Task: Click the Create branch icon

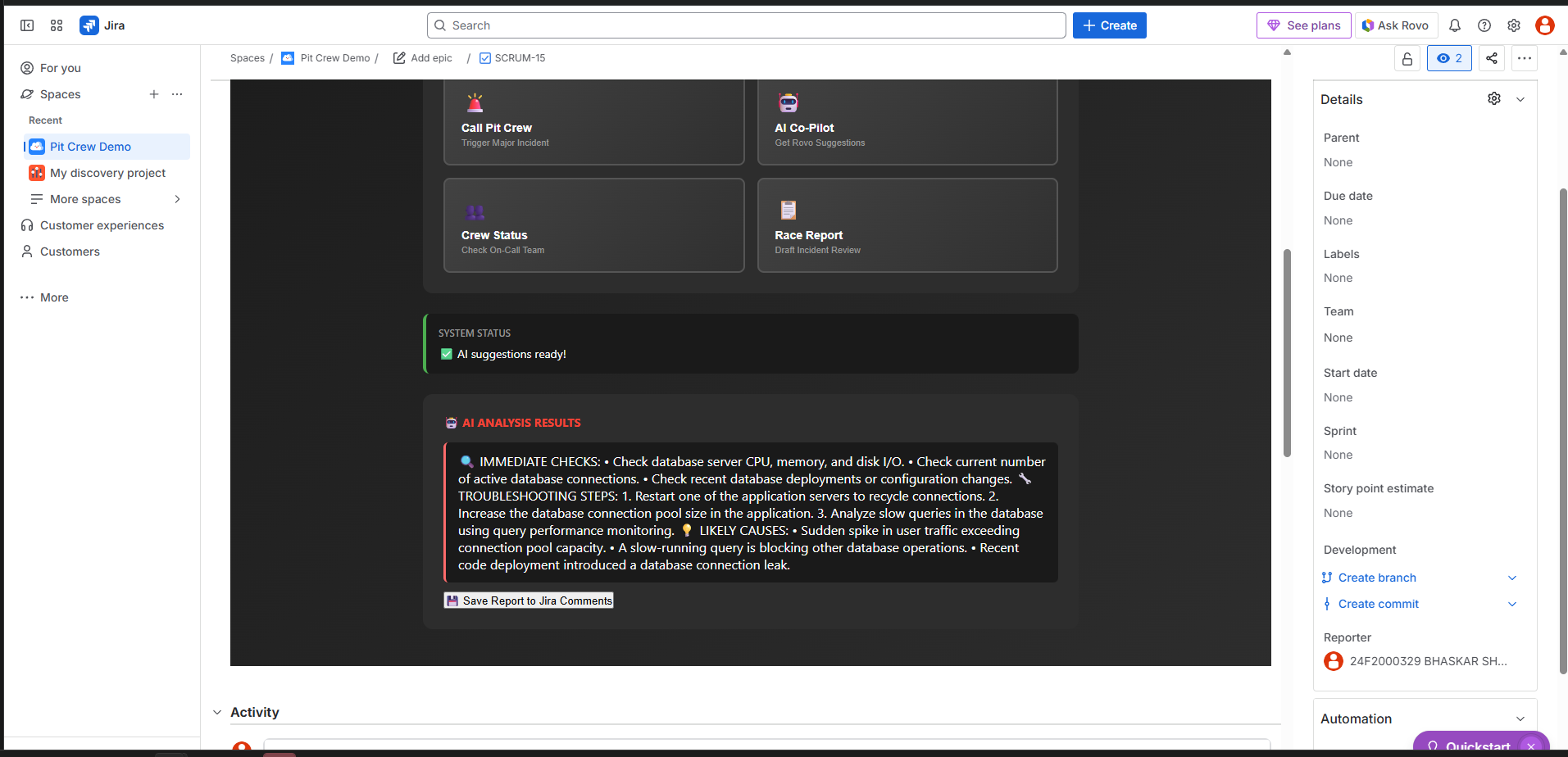Action: point(1327,578)
